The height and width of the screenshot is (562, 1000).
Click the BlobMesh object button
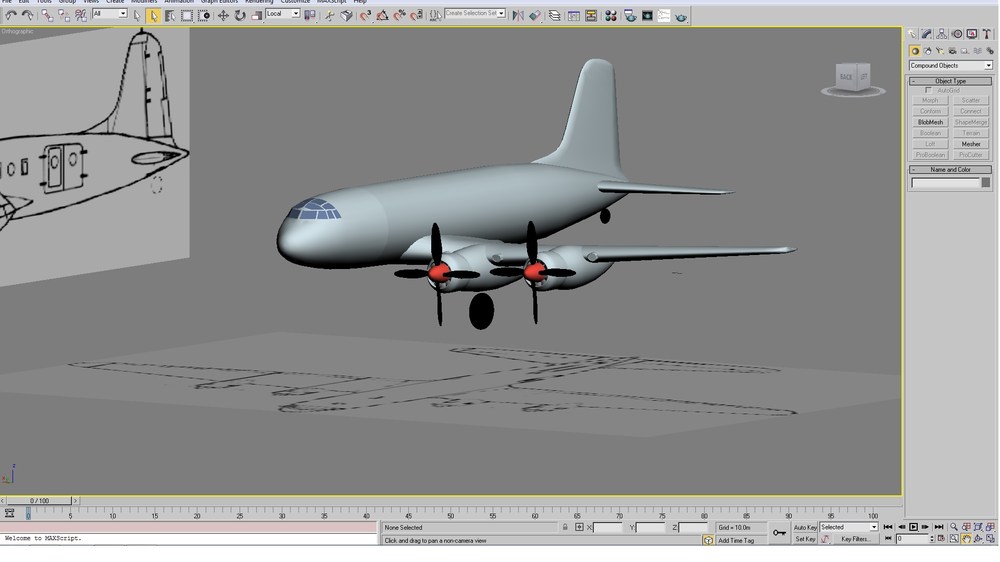930,122
